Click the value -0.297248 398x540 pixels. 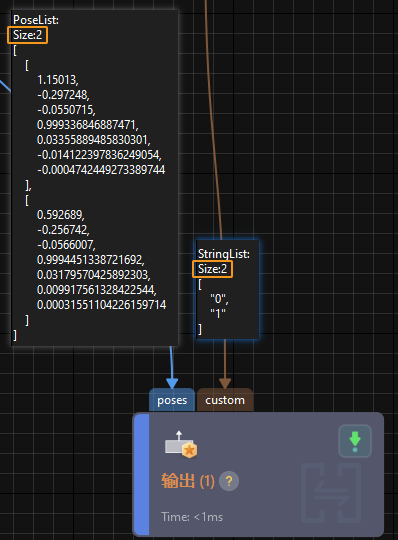[x=63, y=95]
